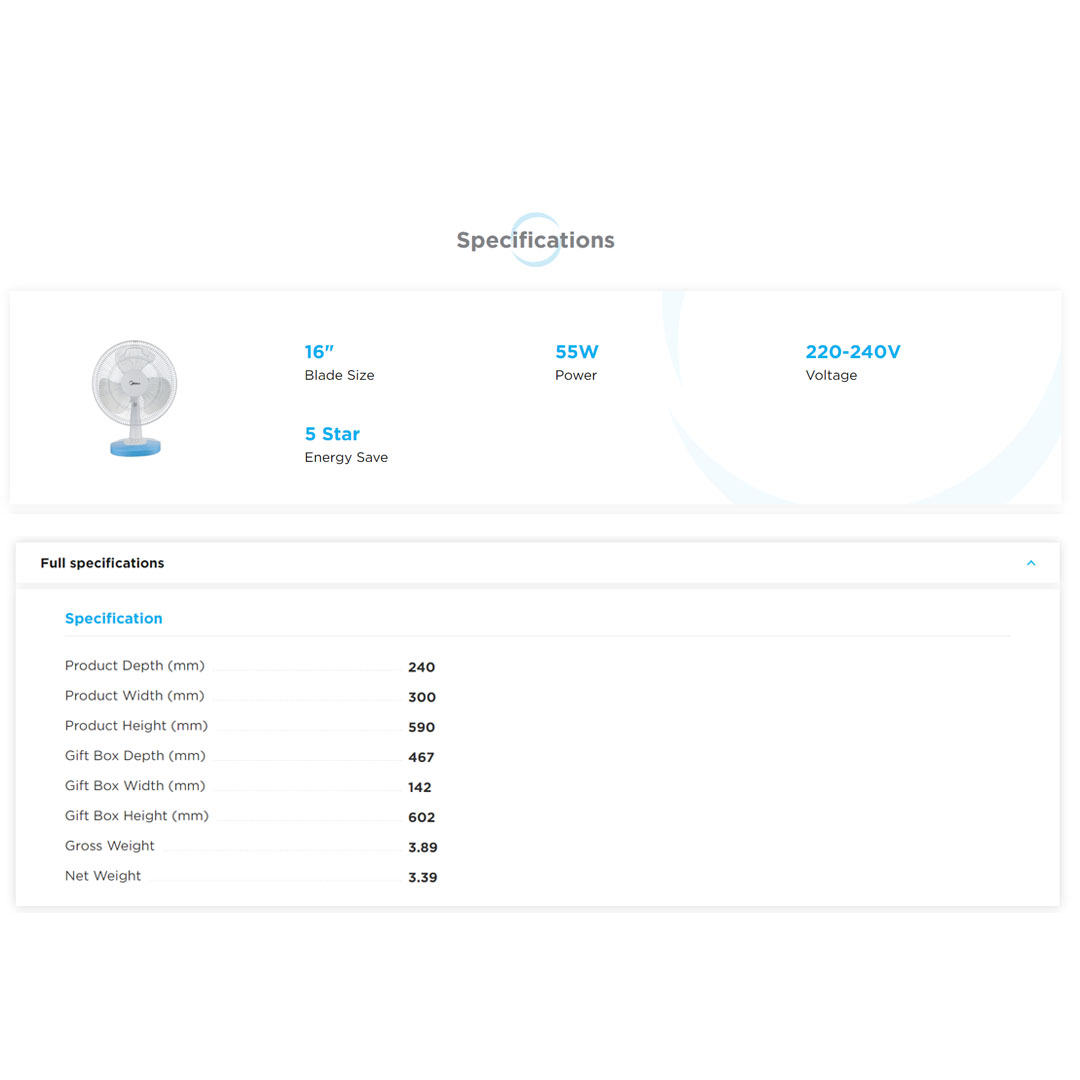Collapse the Full specifications chevron arrow

[x=1030, y=563]
